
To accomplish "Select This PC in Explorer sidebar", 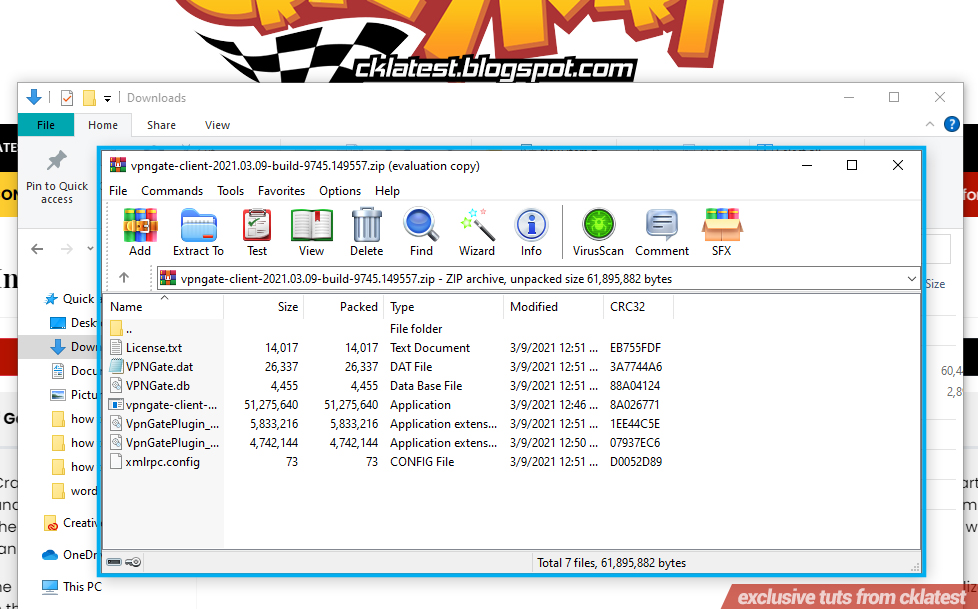I will tap(71, 587).
